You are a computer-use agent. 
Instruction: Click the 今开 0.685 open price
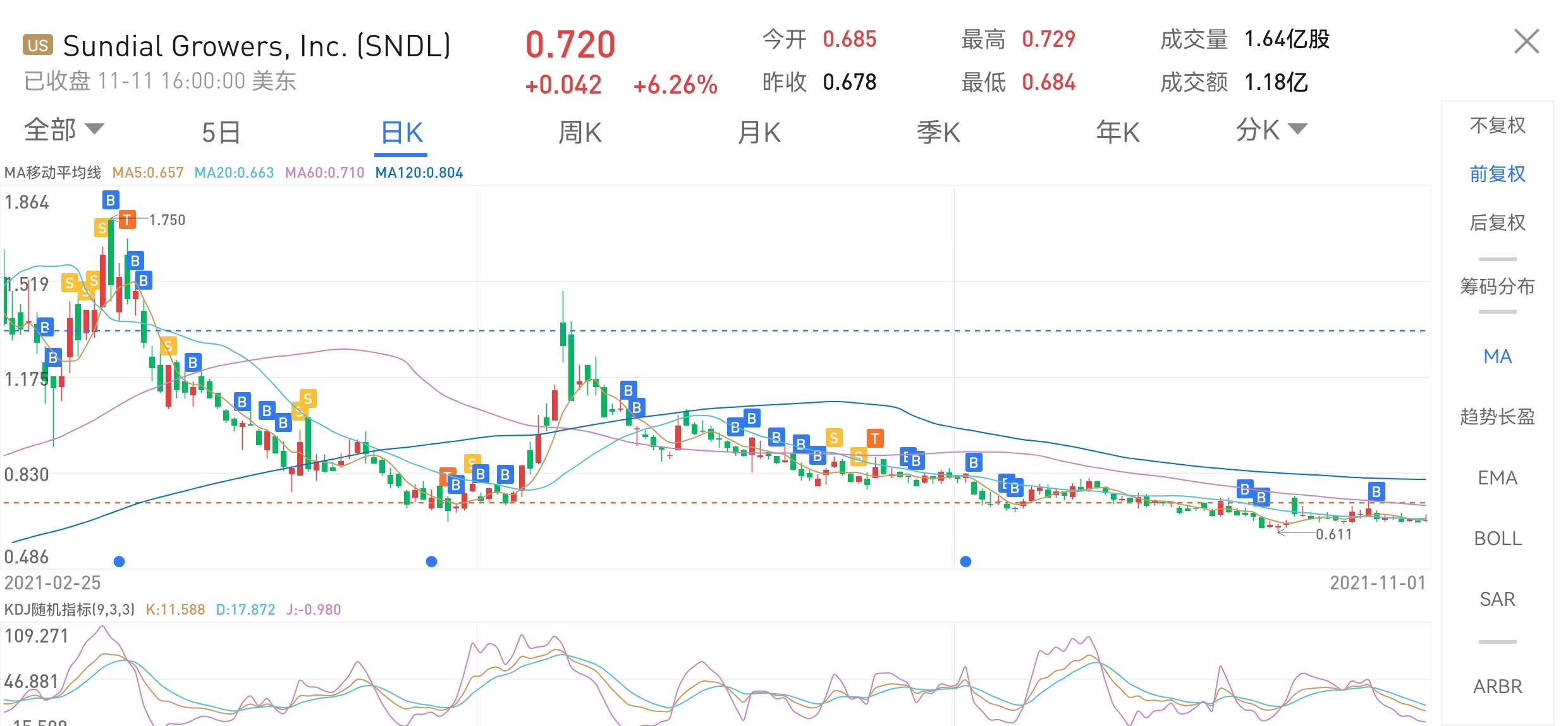(x=819, y=39)
